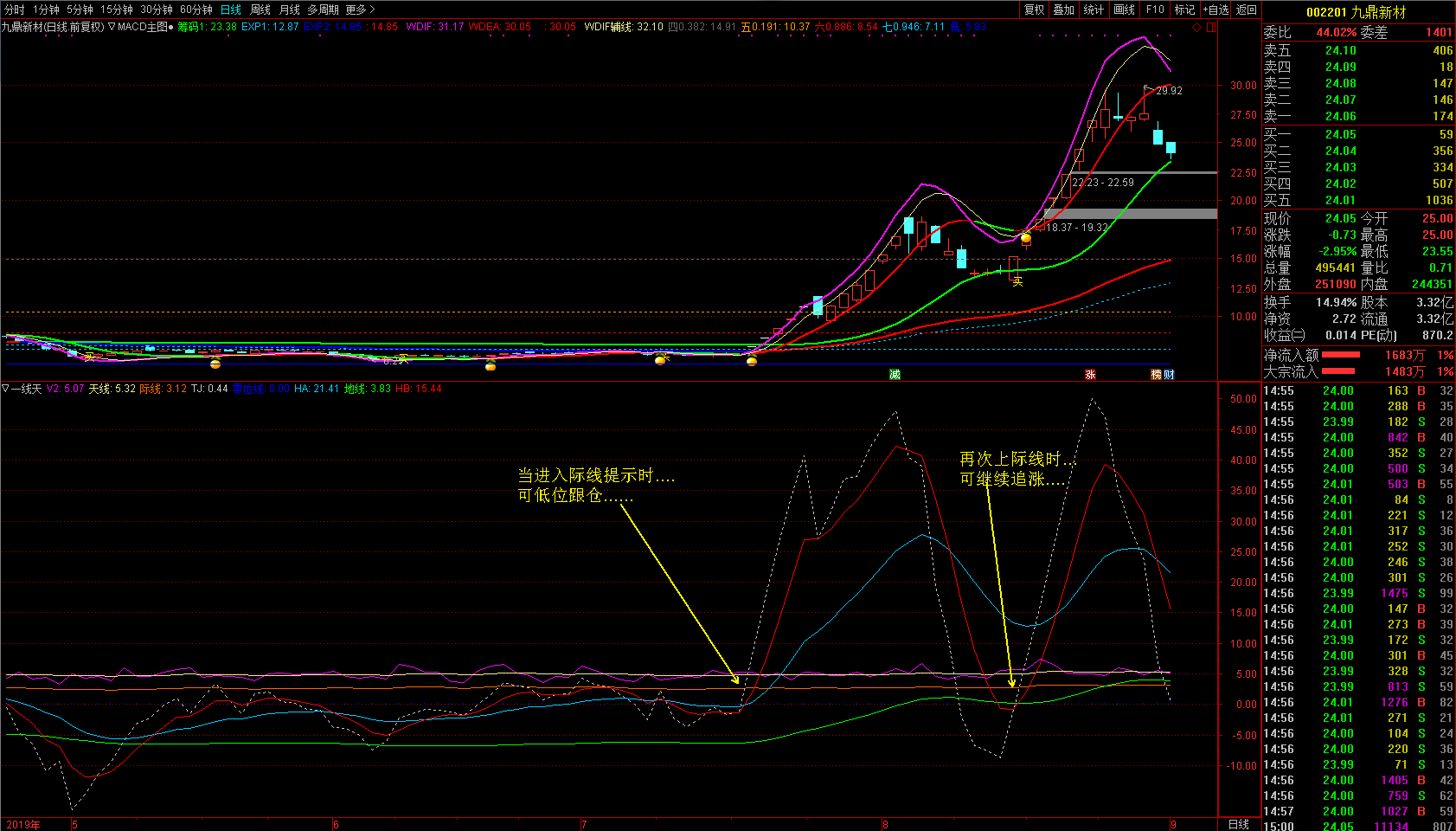1456x831 pixels.
Task: Toggle 叠加 overlay mode
Action: pyautogui.click(x=1063, y=10)
